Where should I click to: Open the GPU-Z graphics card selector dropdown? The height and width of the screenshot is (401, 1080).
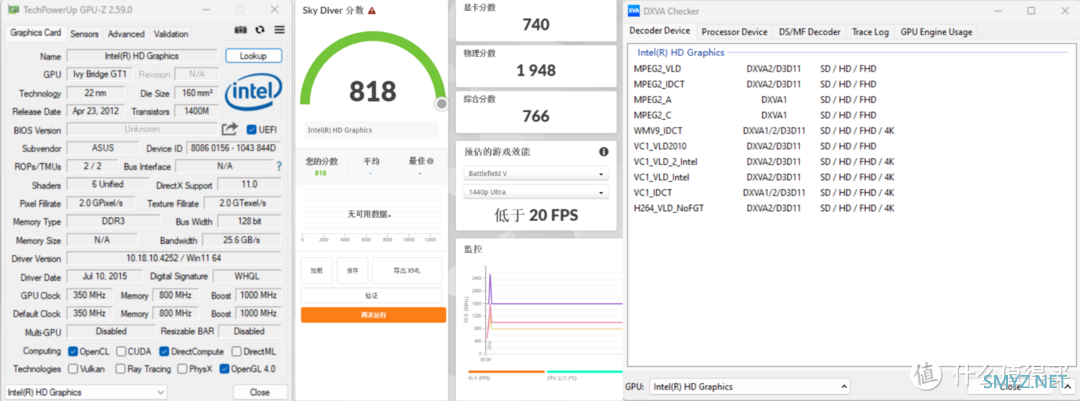(86, 392)
